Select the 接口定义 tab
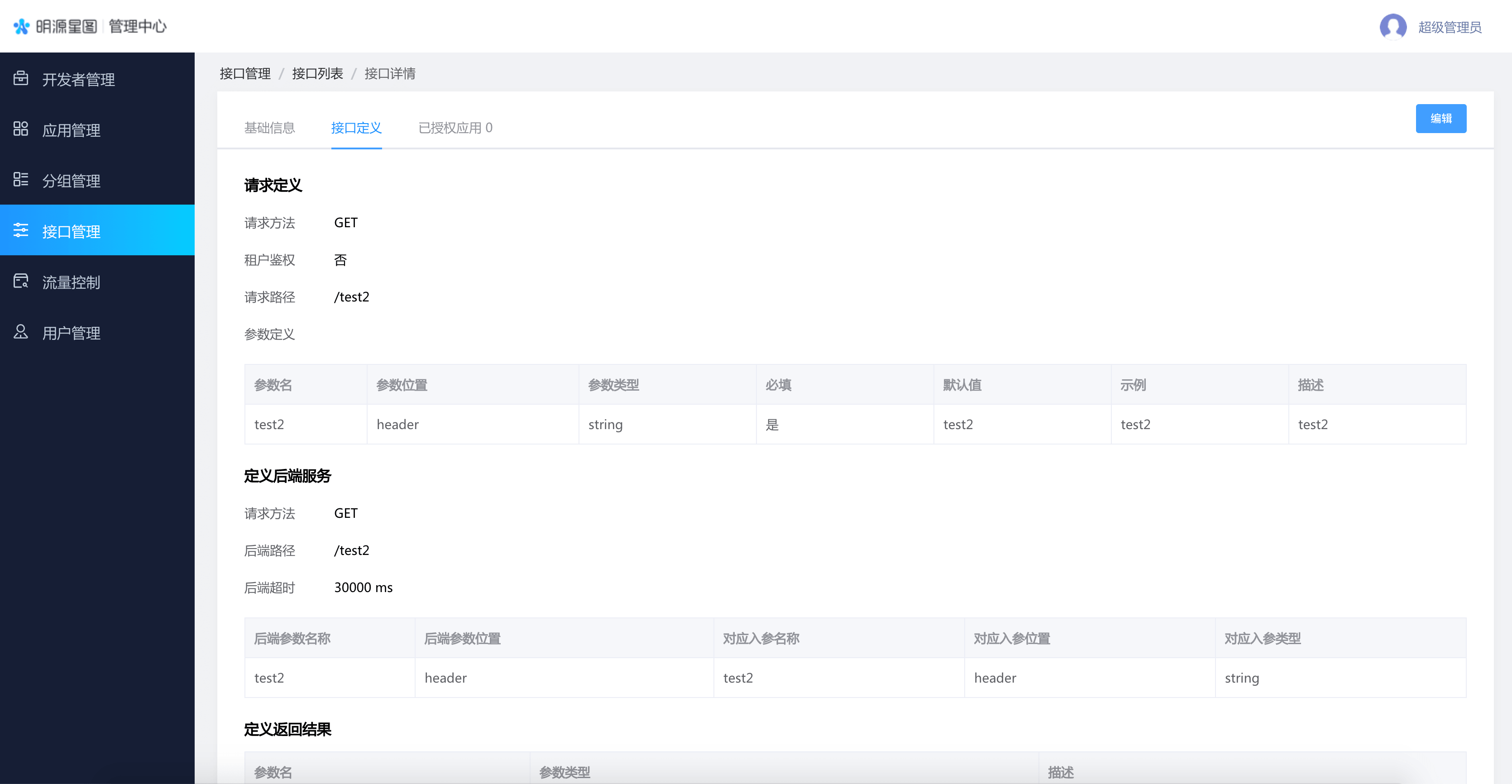Viewport: 1512px width, 784px height. pos(356,128)
